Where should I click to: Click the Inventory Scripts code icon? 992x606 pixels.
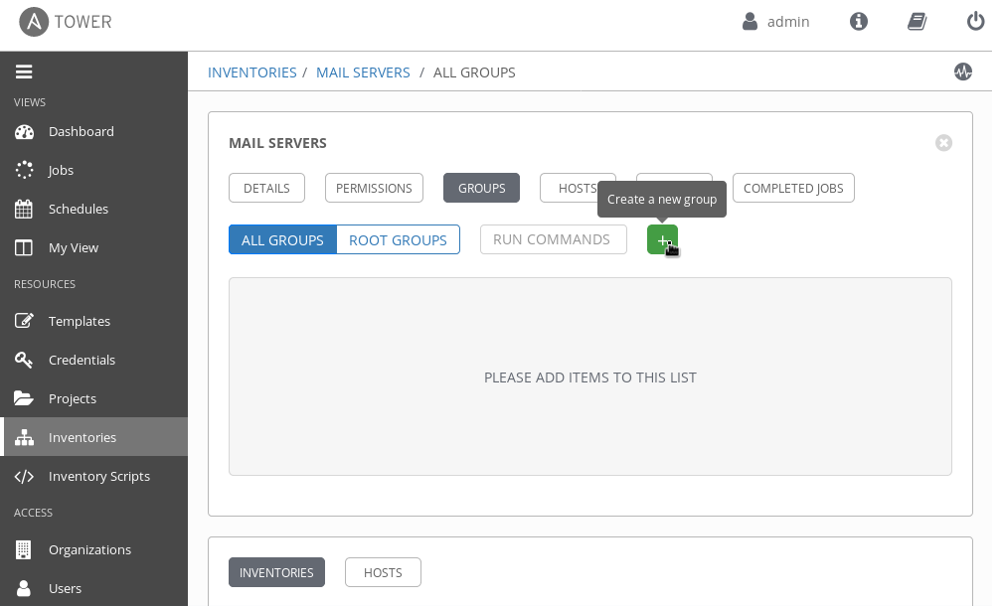click(24, 476)
